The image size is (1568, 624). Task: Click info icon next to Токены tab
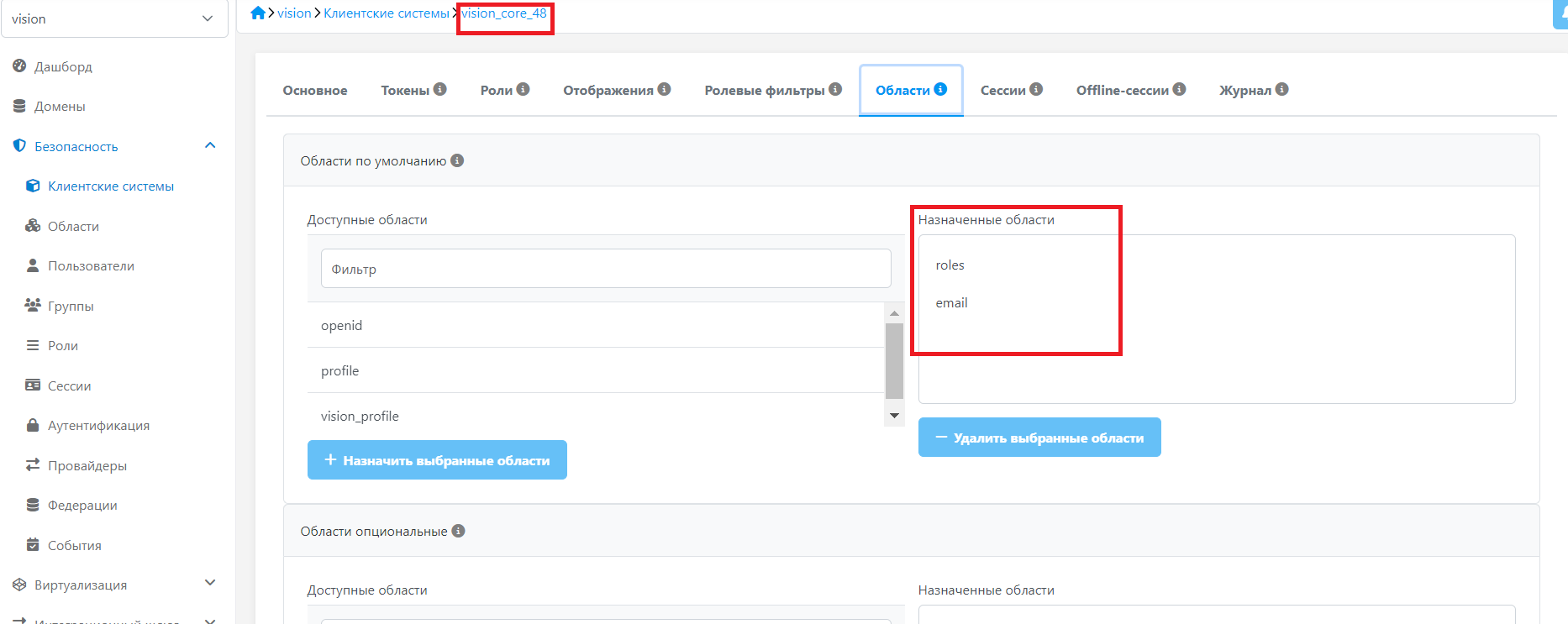(439, 89)
